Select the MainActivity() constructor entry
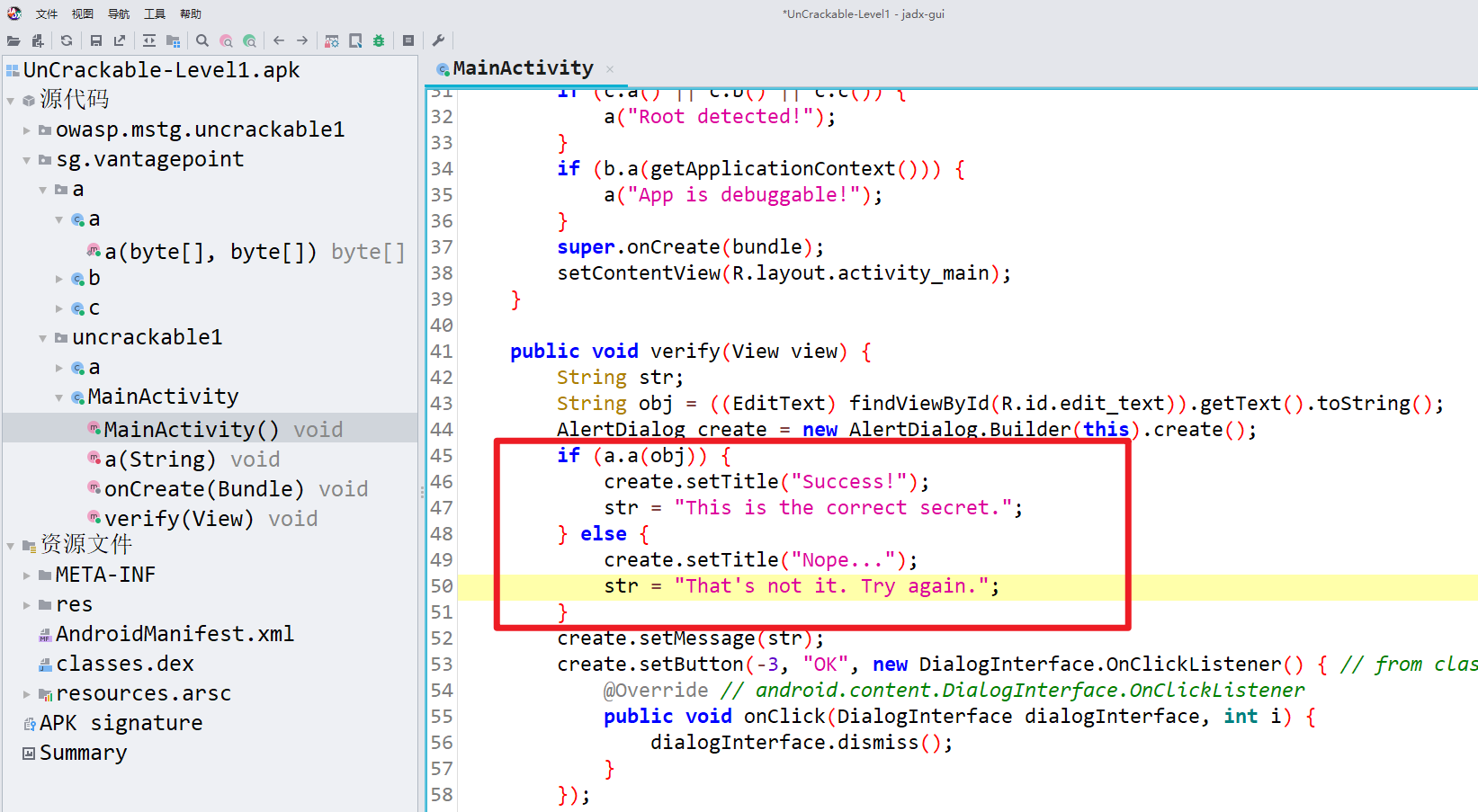Viewport: 1478px width, 812px height. [223, 429]
